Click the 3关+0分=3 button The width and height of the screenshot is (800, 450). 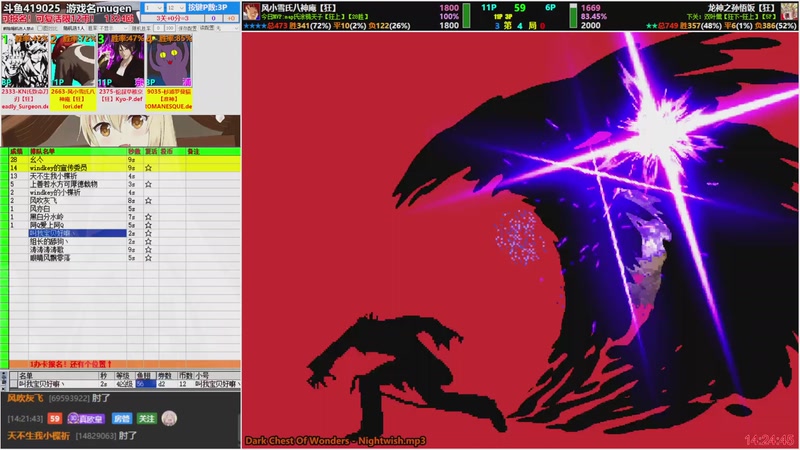[172, 18]
